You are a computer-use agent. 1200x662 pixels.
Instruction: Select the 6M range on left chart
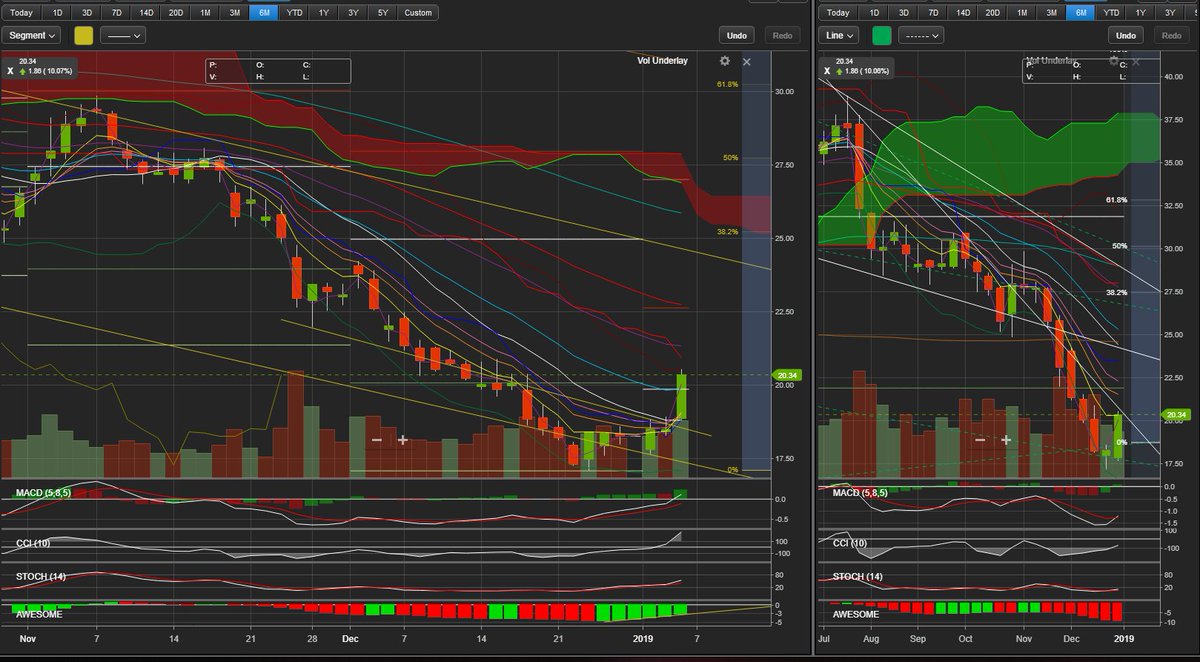pos(264,12)
